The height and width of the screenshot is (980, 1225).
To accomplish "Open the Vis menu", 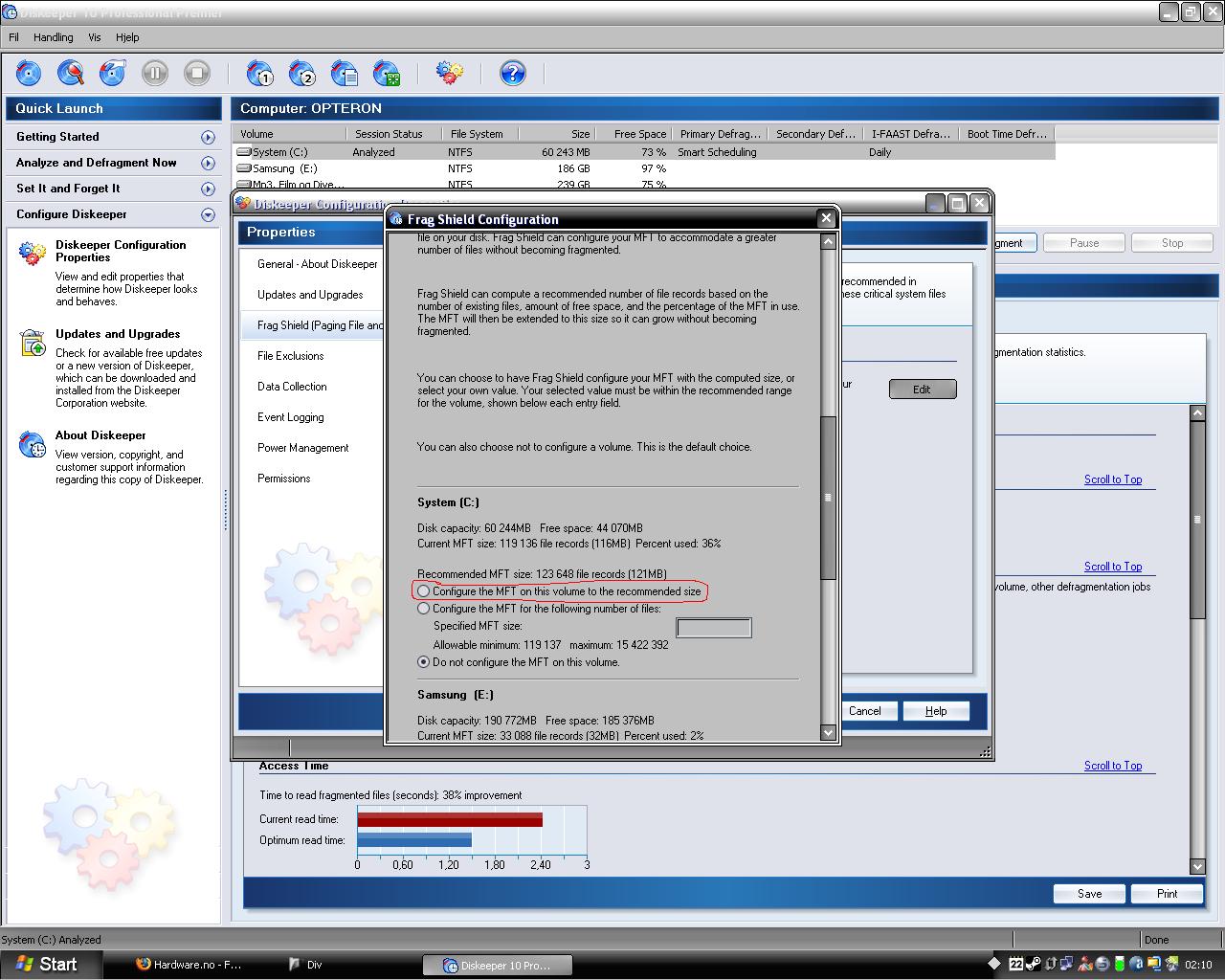I will pyautogui.click(x=94, y=37).
